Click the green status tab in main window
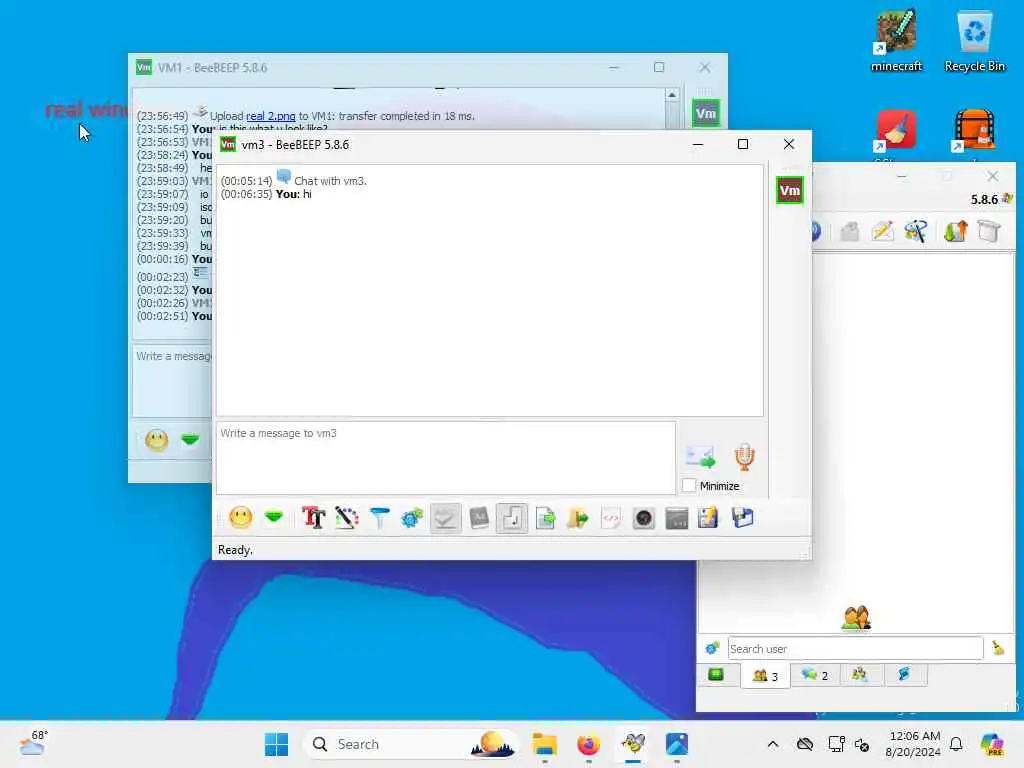This screenshot has height=768, width=1024. pos(716,675)
